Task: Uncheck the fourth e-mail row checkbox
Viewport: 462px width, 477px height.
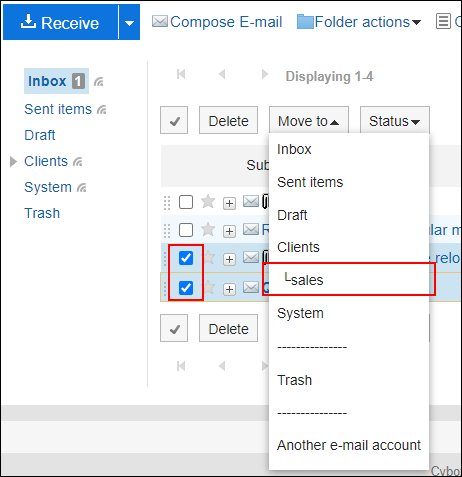Action: [186, 288]
